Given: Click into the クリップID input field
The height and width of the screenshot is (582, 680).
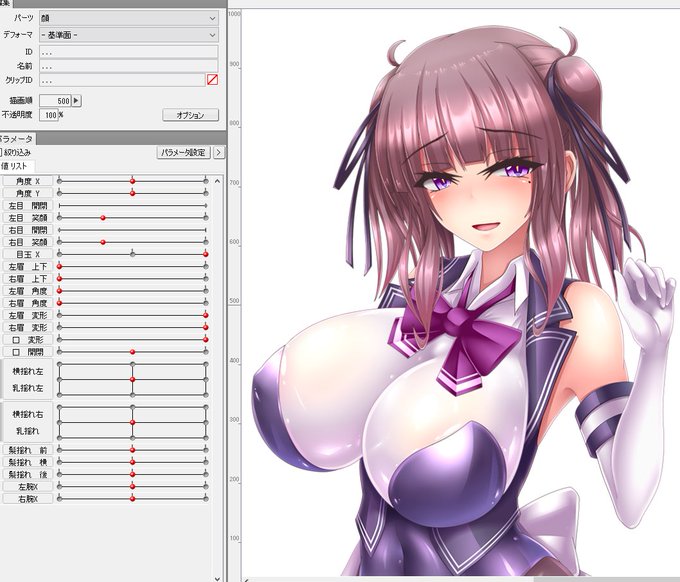Looking at the screenshot, I should pos(122,80).
